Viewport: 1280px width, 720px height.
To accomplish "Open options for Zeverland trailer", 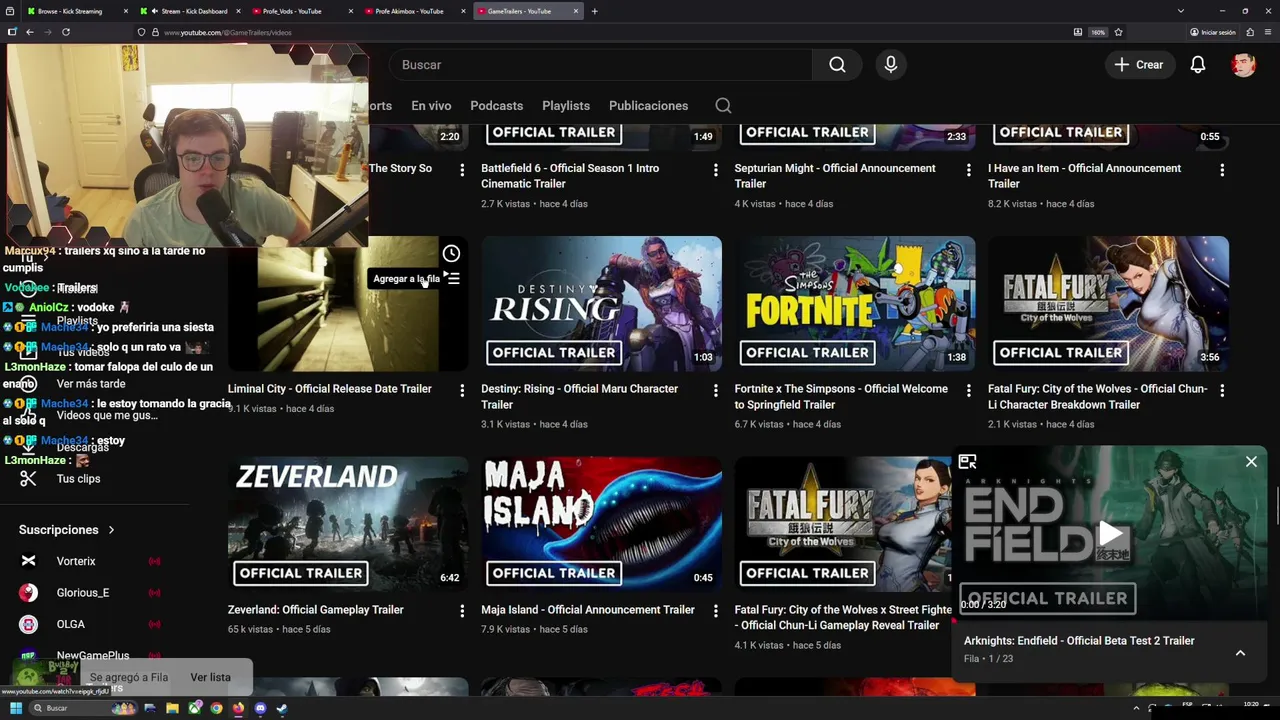I will coord(462,610).
